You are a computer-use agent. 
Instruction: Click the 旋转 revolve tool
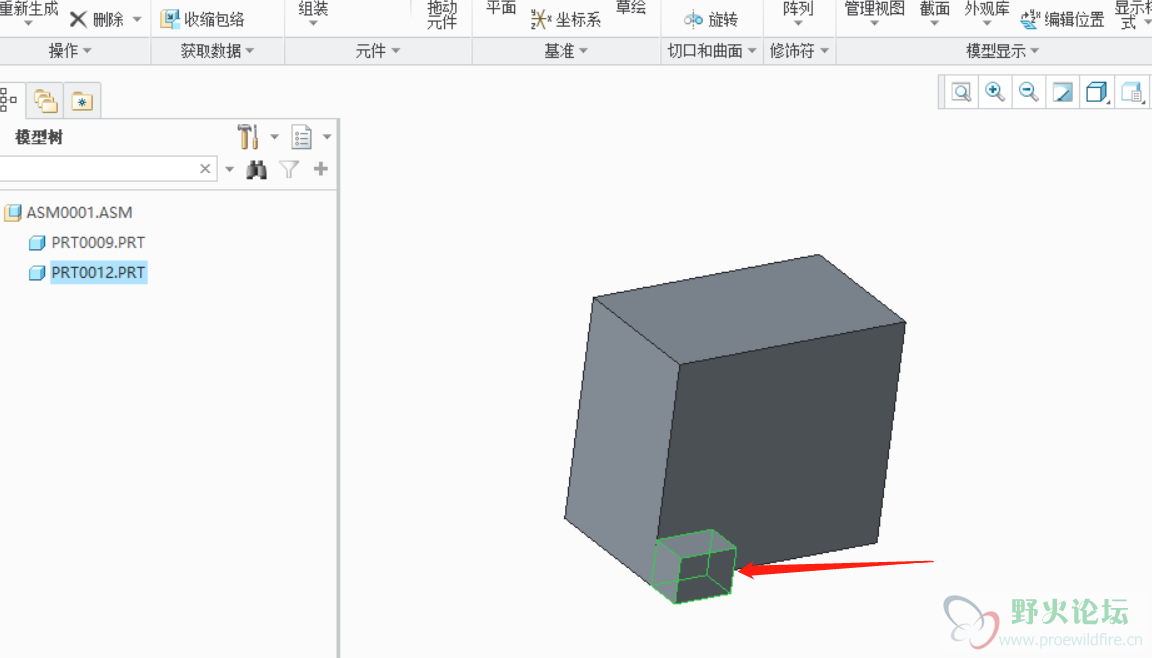pyautogui.click(x=710, y=19)
